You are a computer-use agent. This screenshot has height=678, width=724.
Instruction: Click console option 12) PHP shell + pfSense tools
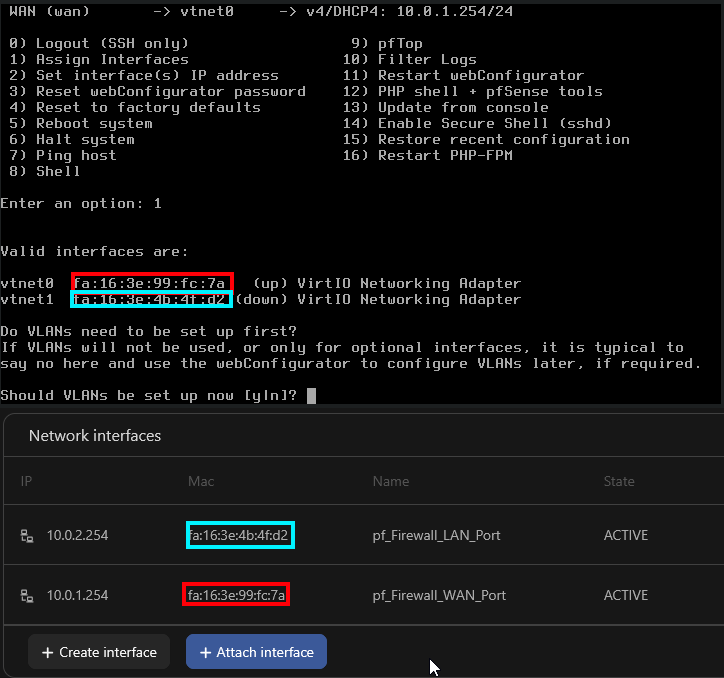pyautogui.click(x=473, y=91)
